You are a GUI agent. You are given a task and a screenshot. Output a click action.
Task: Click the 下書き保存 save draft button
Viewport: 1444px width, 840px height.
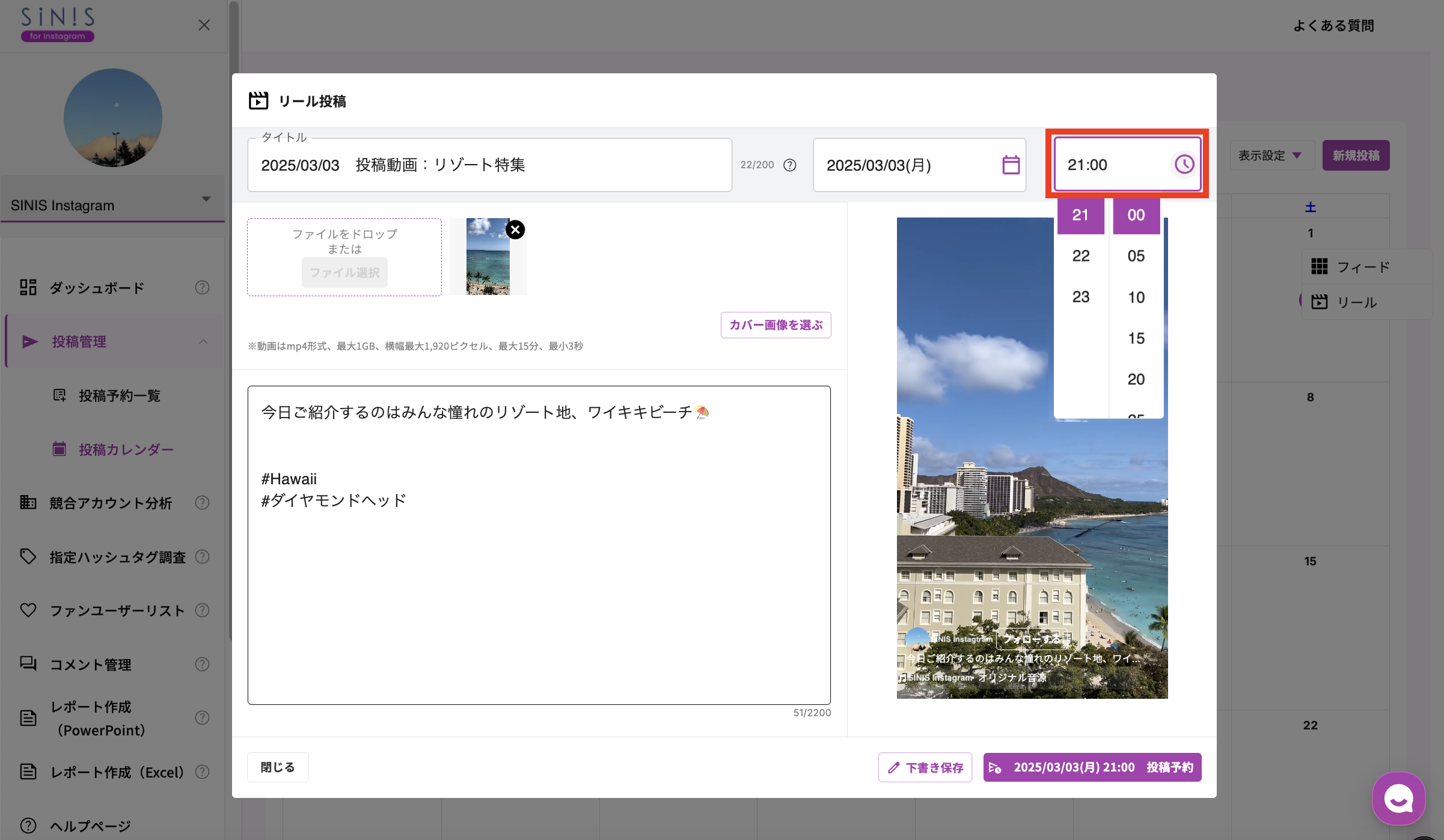pyautogui.click(x=925, y=767)
